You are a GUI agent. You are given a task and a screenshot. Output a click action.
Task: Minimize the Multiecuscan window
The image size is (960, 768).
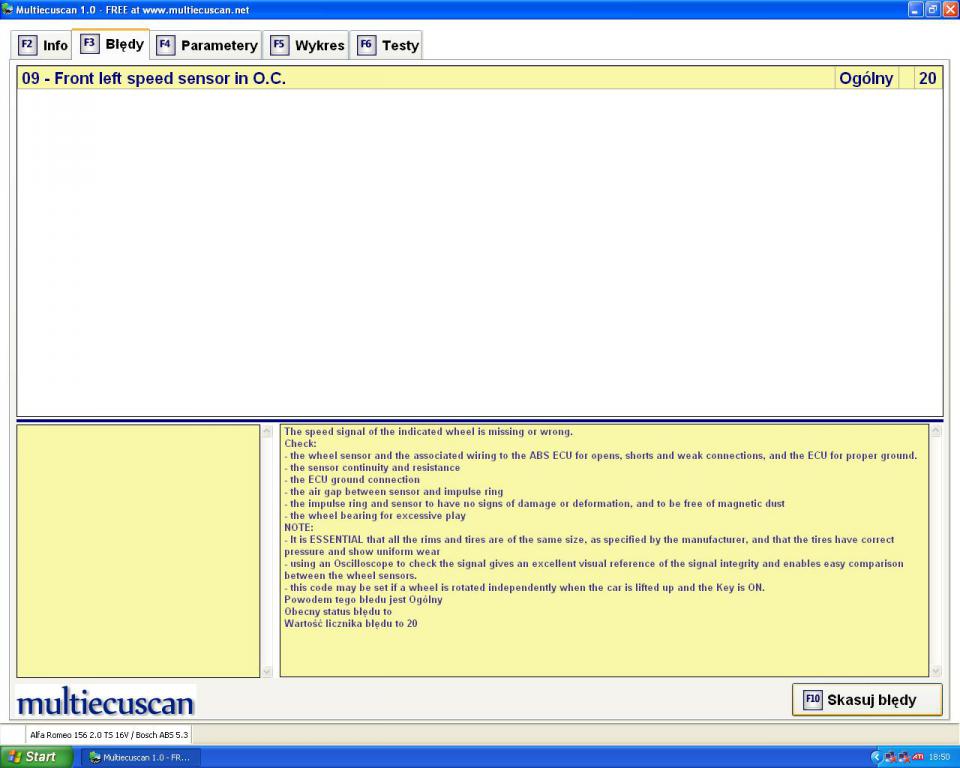coord(915,9)
